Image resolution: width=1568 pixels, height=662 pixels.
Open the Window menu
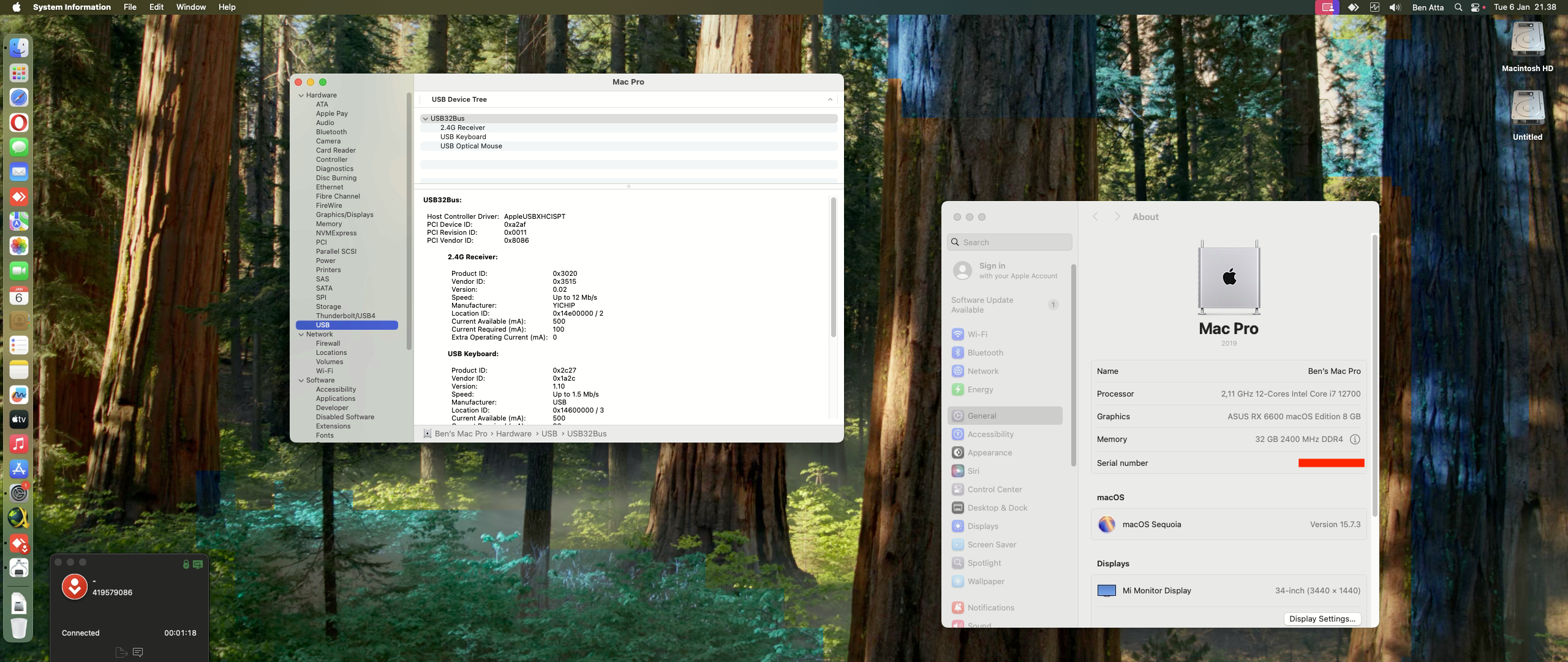(x=191, y=7)
